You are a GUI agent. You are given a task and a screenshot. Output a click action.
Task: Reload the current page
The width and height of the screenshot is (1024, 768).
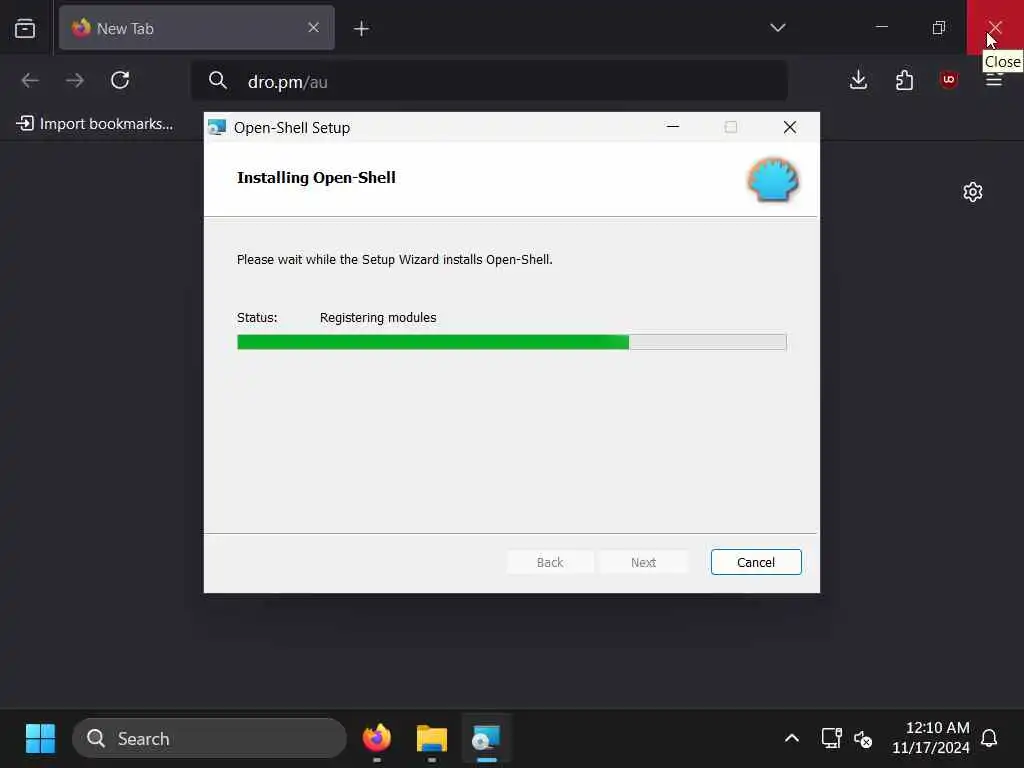[120, 80]
